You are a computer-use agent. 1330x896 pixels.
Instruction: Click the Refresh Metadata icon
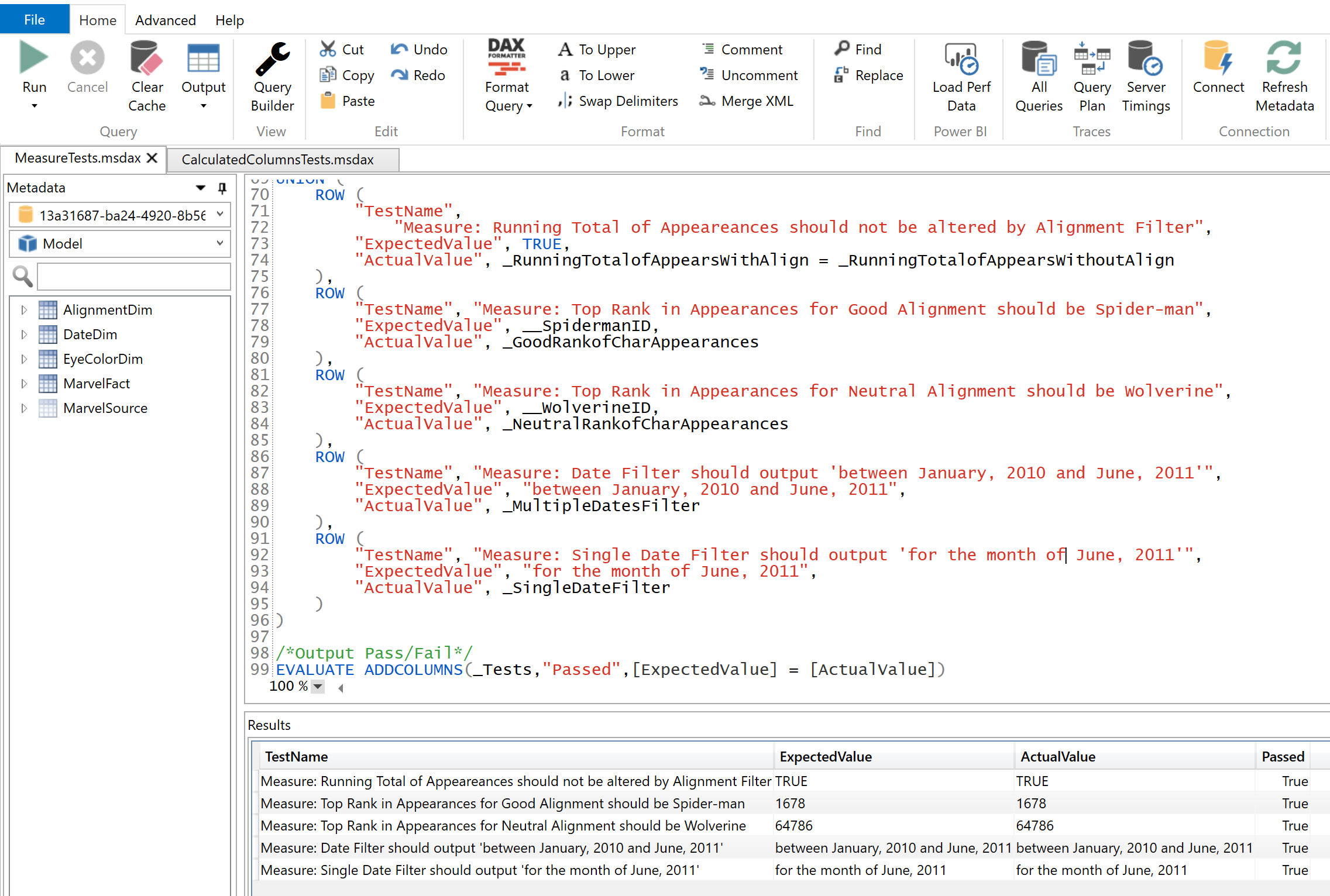[1284, 58]
